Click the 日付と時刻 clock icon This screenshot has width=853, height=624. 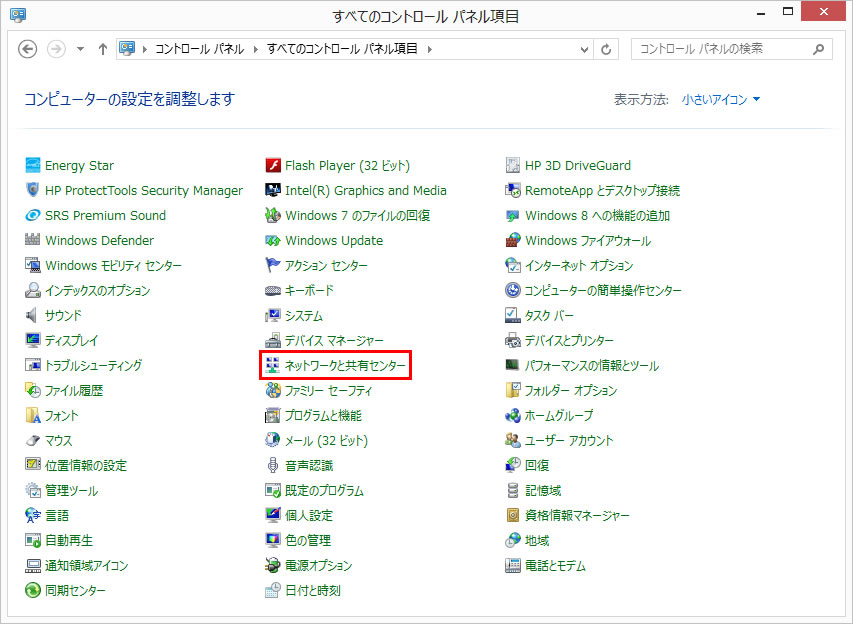pos(273,590)
